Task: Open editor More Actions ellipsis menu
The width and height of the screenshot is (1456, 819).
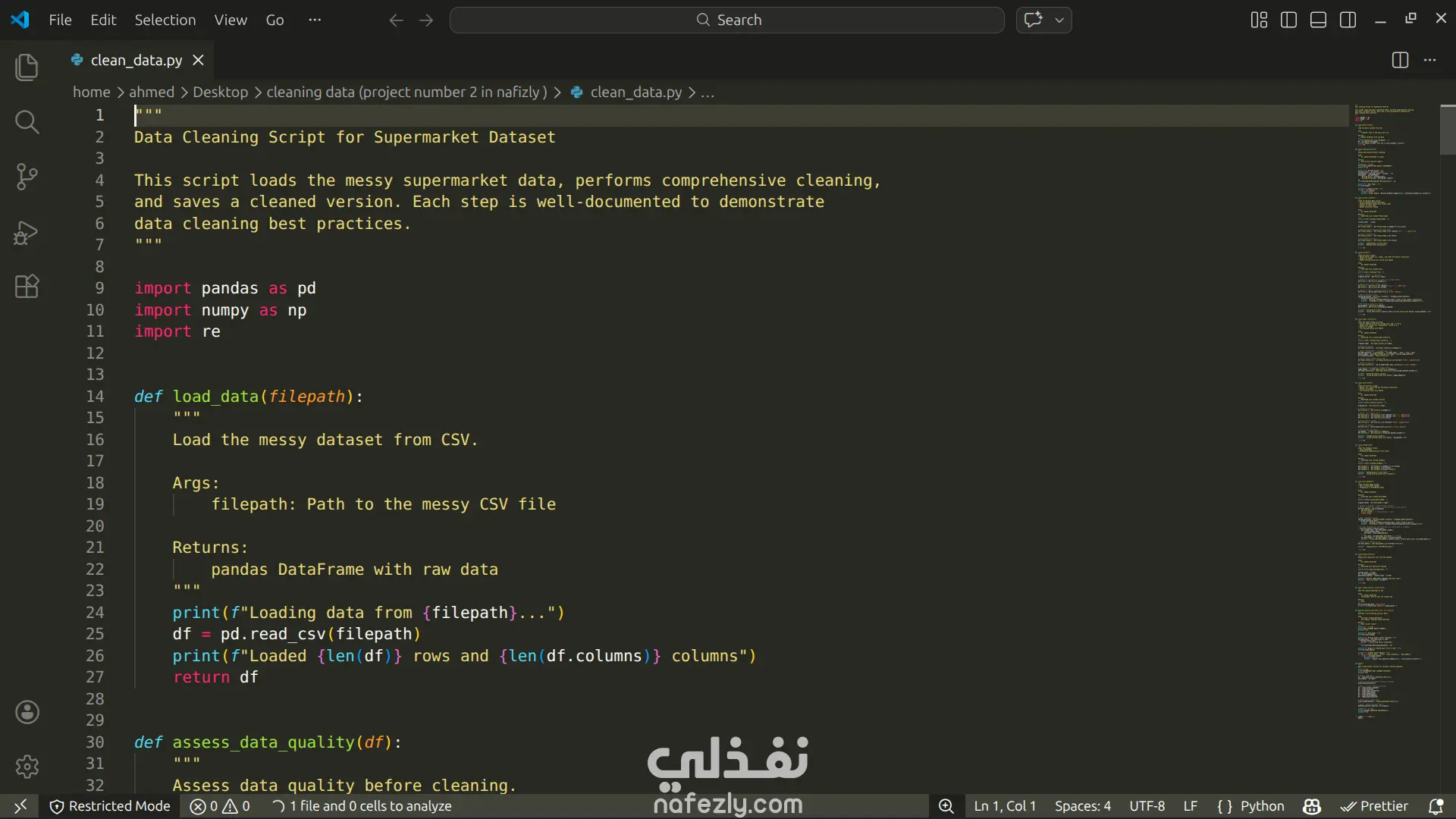Action: [1429, 60]
